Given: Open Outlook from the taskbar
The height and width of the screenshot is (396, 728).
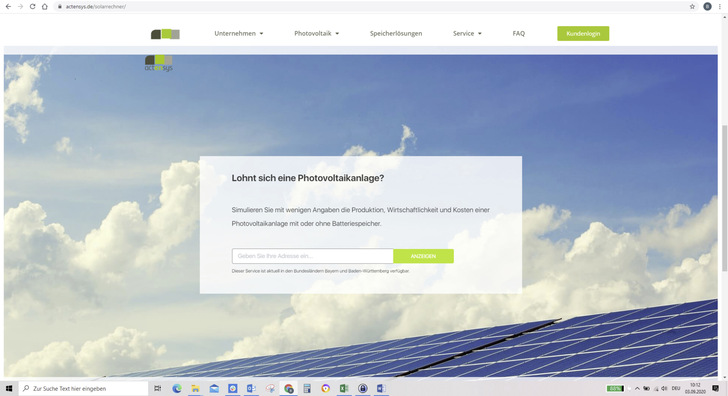Looking at the screenshot, I should coord(251,389).
